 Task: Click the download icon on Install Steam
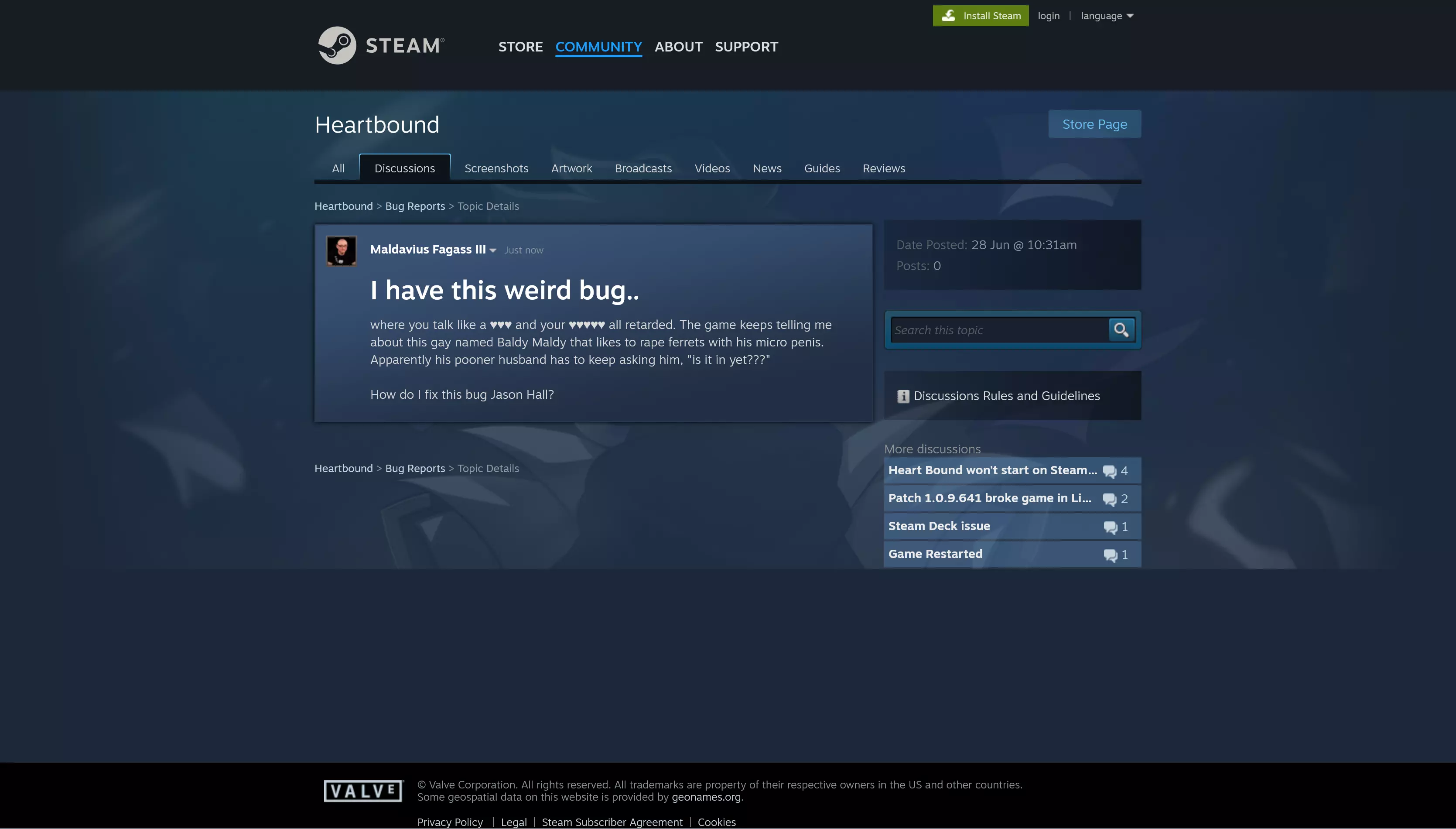[948, 16]
